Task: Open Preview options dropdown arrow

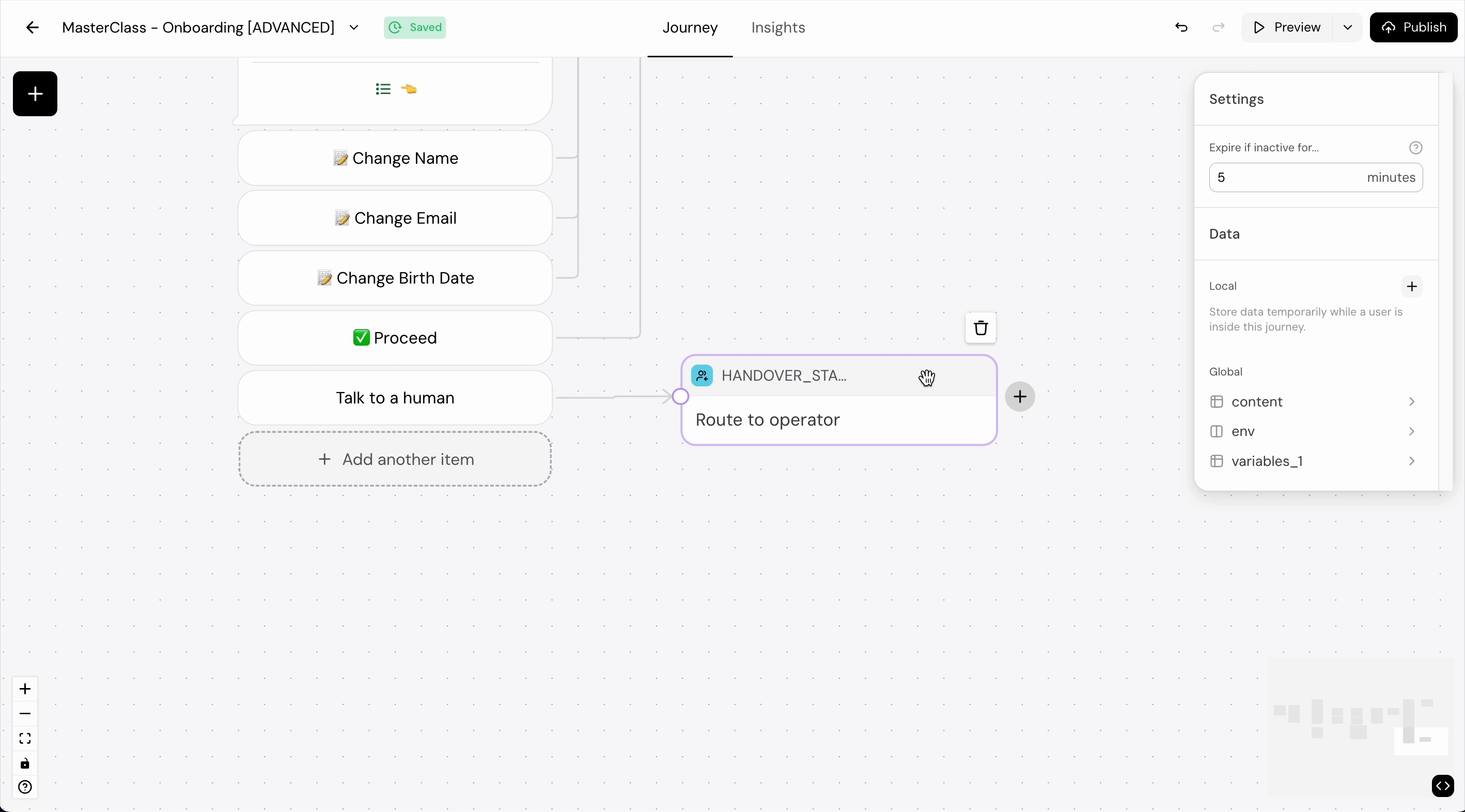Action: tap(1347, 27)
